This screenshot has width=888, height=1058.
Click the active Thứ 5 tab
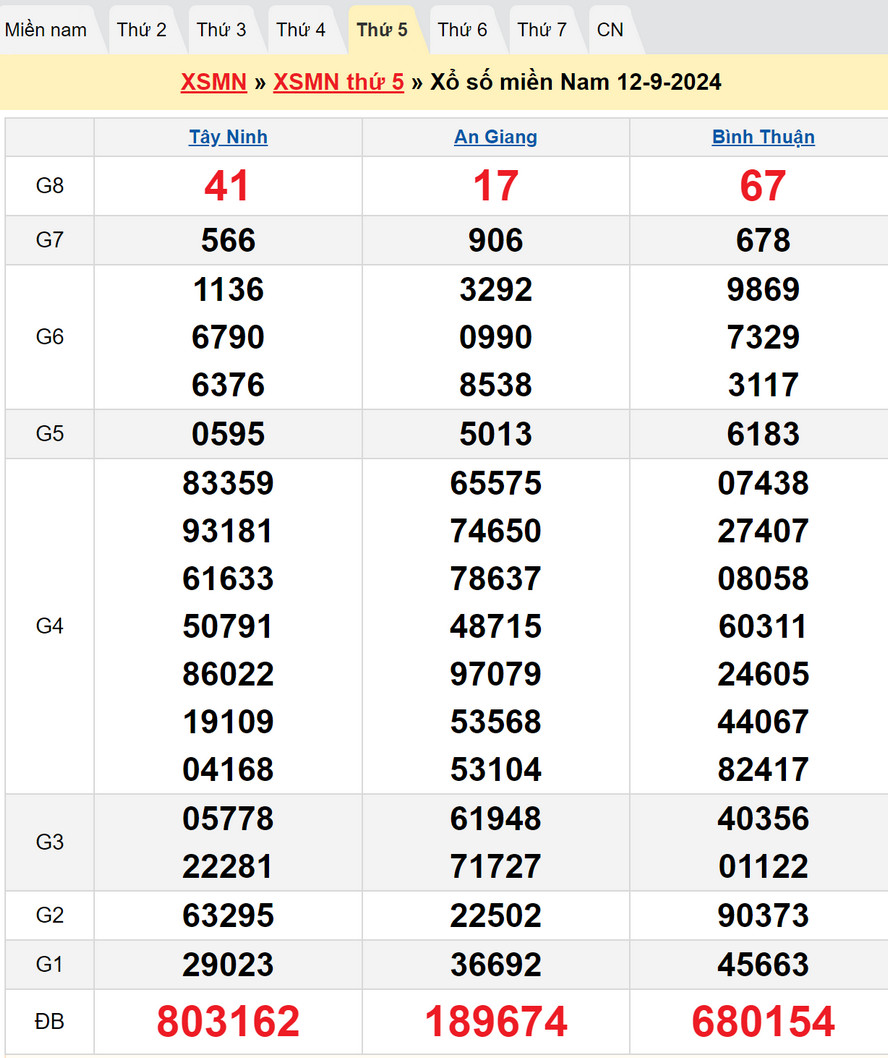click(382, 30)
